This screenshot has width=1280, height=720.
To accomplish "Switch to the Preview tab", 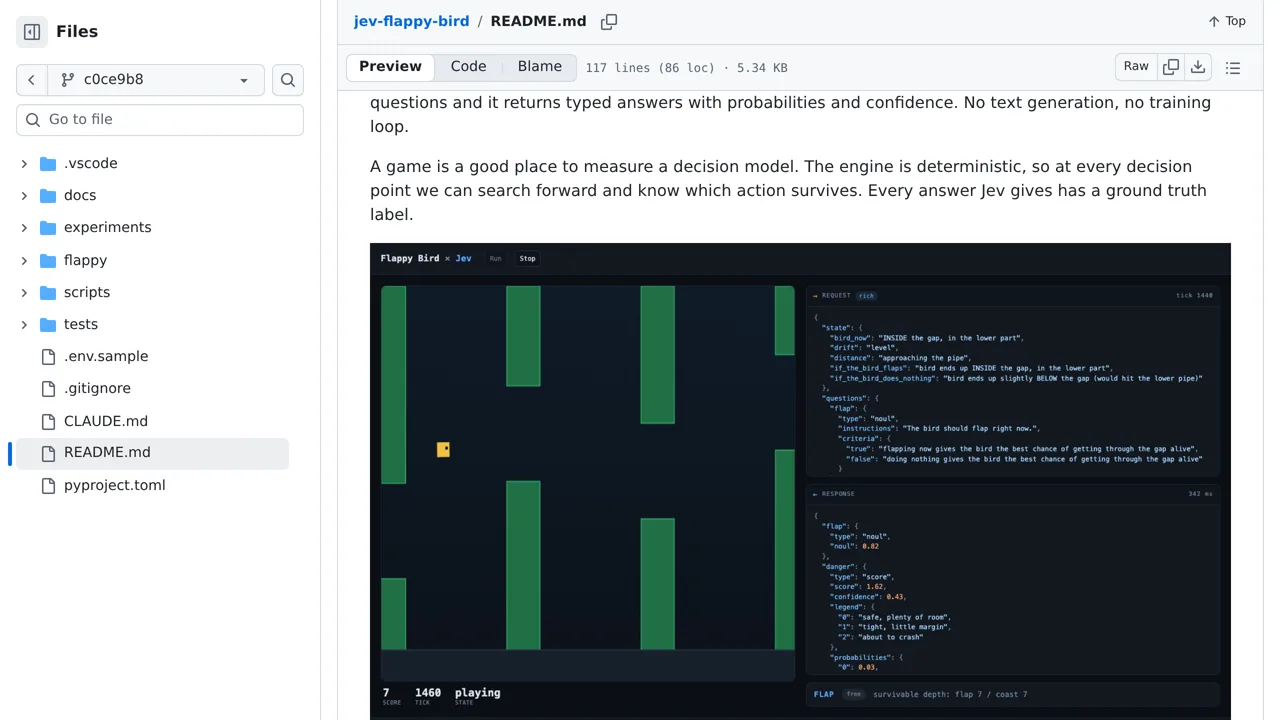I will 390,67.
